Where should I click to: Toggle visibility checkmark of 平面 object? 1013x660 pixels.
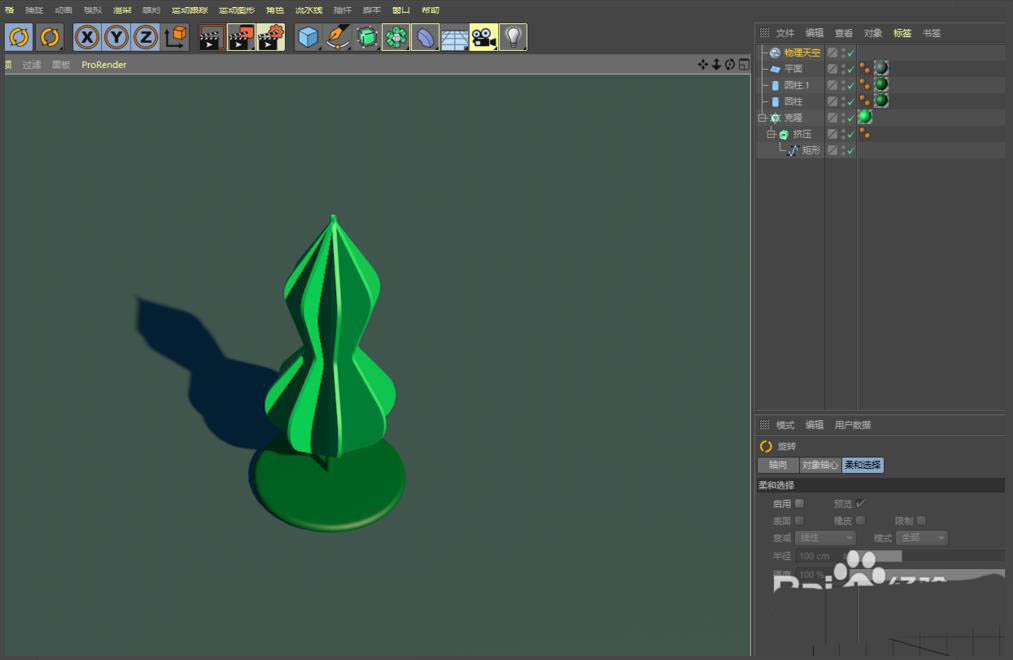pos(850,68)
